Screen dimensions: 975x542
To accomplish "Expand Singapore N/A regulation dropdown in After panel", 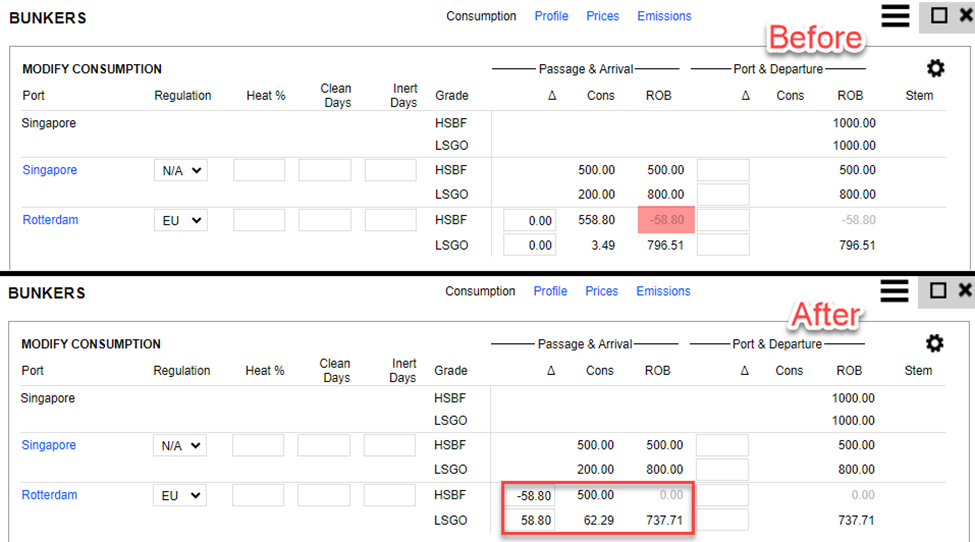I will click(x=180, y=446).
